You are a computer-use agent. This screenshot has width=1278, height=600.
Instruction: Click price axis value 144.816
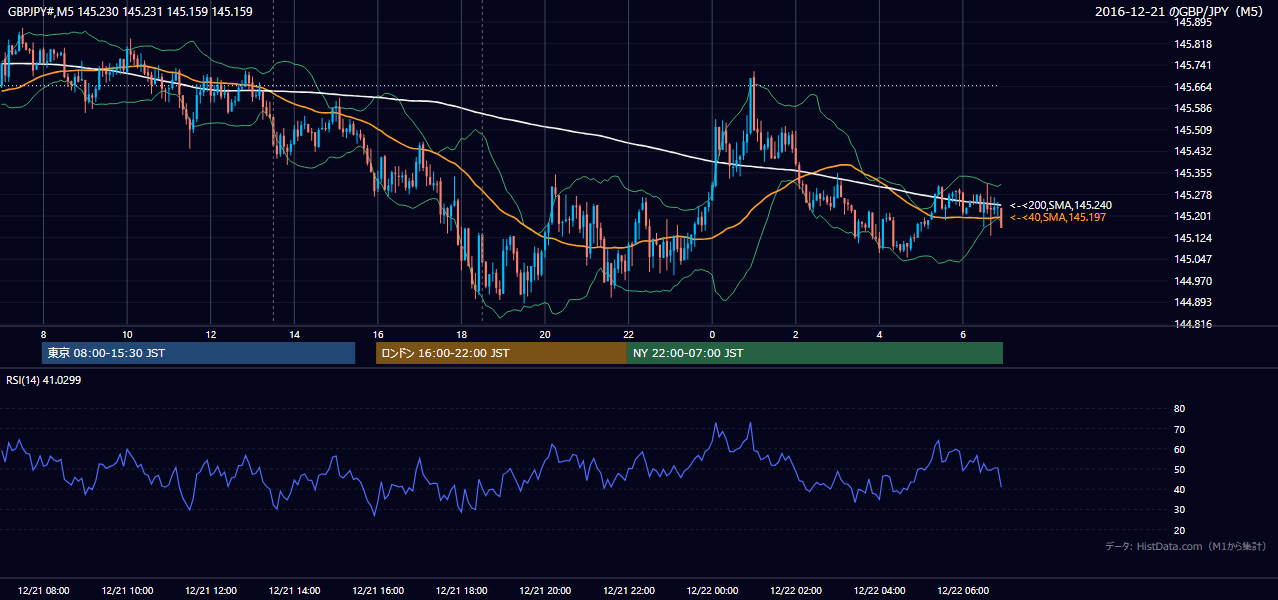(1193, 324)
